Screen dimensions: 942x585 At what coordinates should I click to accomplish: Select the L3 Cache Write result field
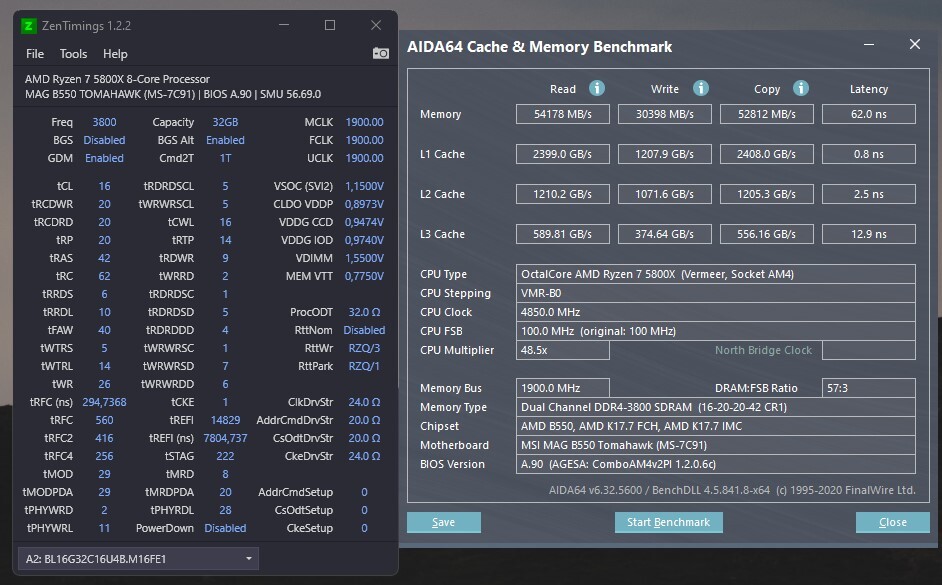[x=667, y=234]
